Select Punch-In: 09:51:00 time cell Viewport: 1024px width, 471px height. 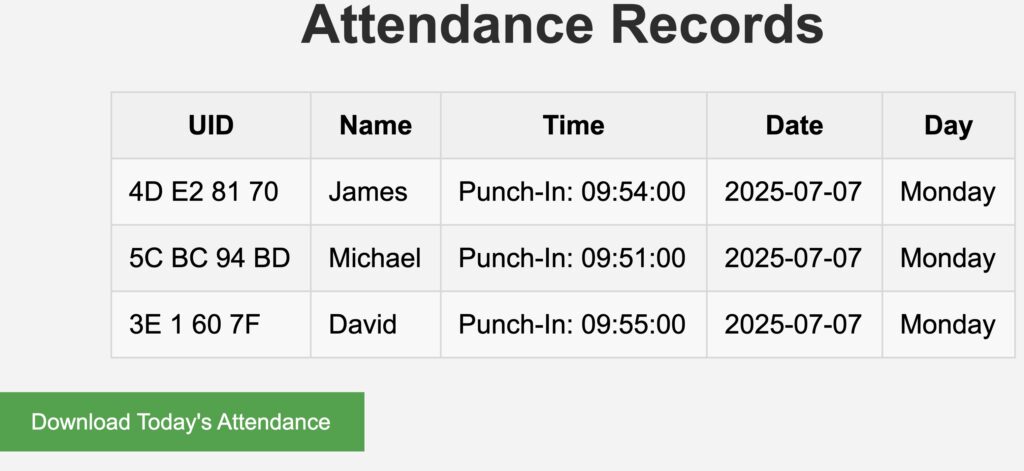pos(572,258)
